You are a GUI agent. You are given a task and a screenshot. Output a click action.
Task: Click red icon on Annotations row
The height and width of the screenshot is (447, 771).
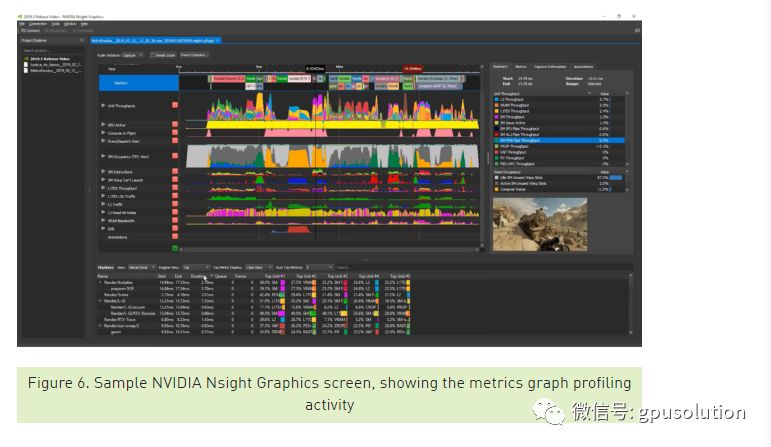click(175, 237)
